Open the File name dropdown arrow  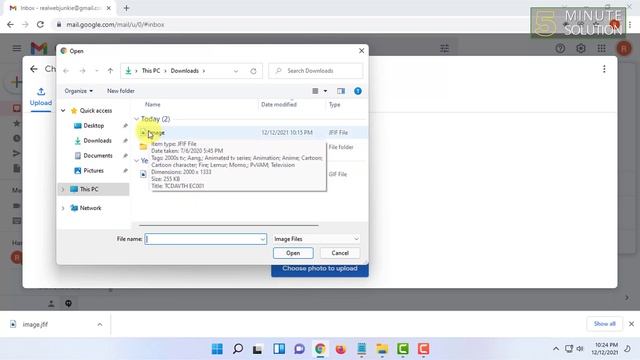click(x=263, y=239)
